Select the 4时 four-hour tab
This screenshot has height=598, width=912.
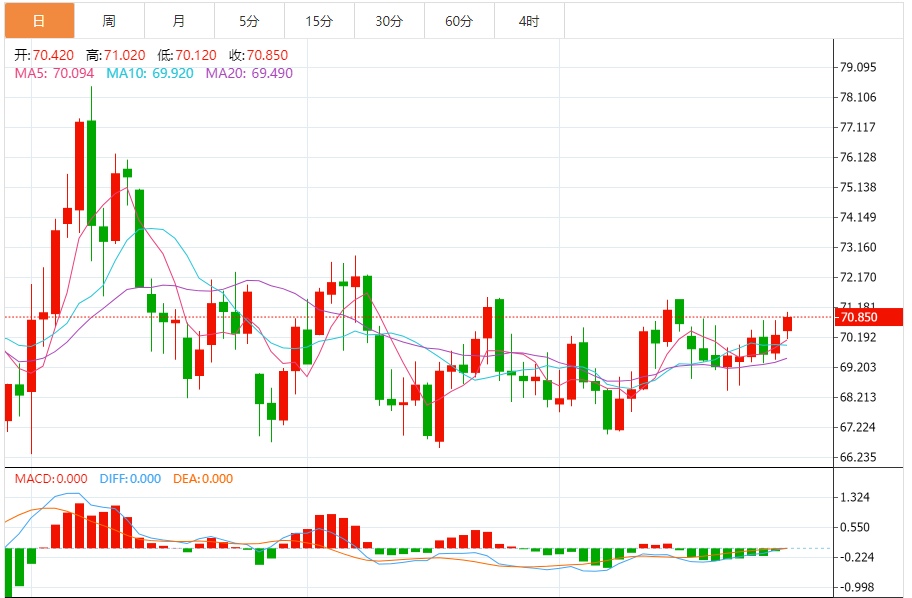(x=529, y=21)
